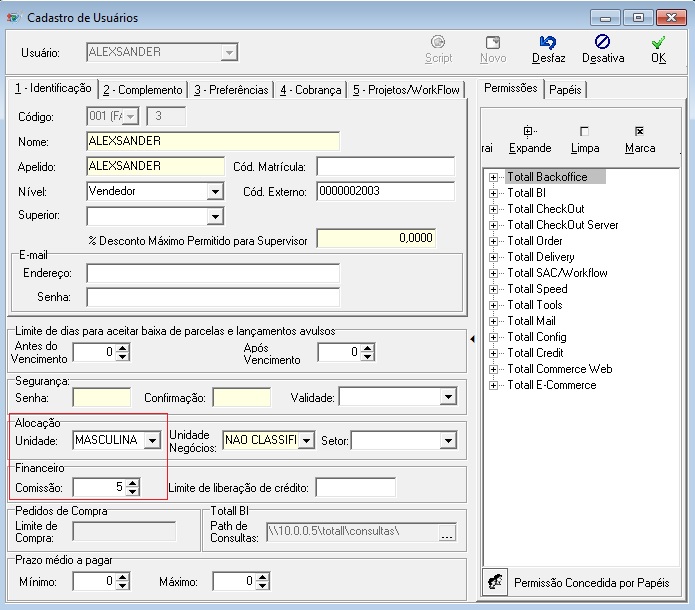Expand the Totall Speed node
The height and width of the screenshot is (610, 695).
(x=493, y=289)
